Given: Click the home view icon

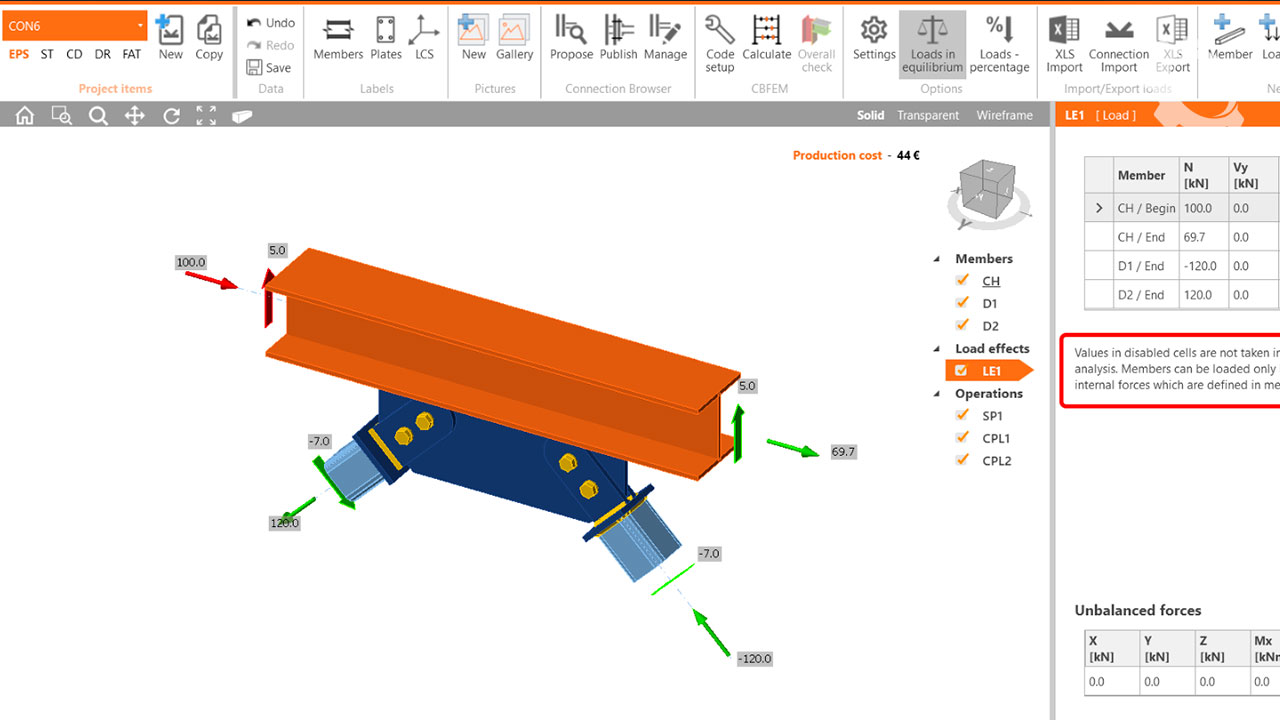Looking at the screenshot, I should [25, 116].
